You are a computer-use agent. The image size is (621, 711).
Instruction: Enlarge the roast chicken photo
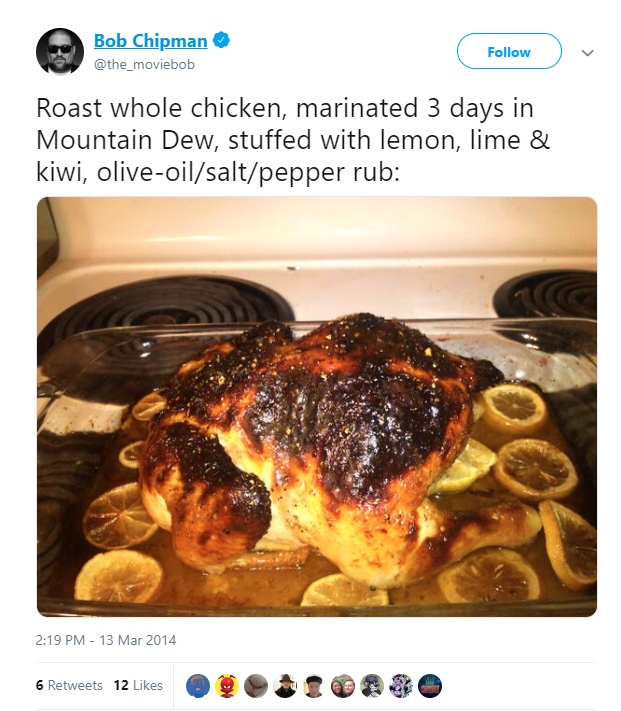click(317, 407)
